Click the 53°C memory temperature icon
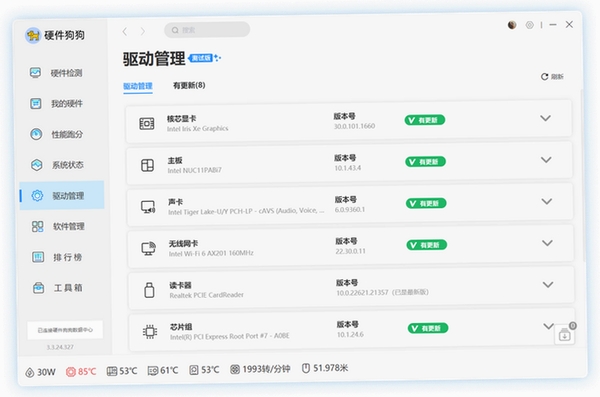This screenshot has height=397, width=600. point(112,371)
